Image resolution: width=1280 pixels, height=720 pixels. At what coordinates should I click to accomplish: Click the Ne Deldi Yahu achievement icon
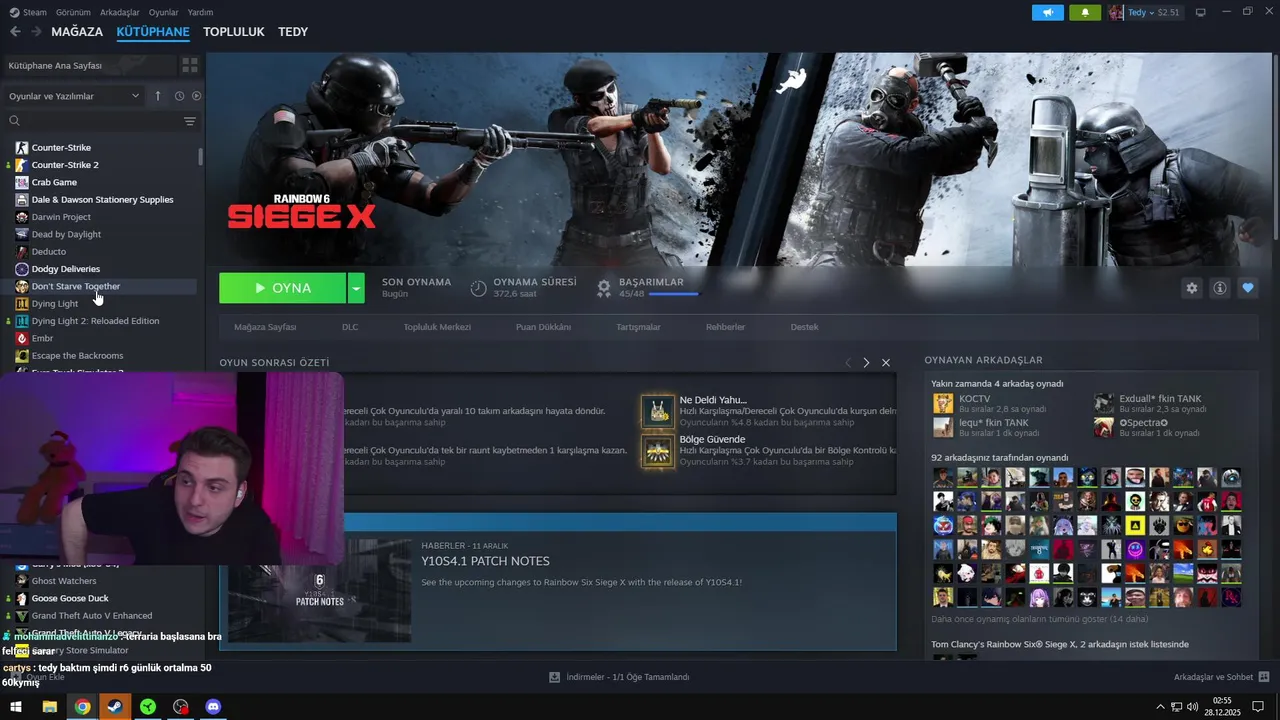point(658,411)
